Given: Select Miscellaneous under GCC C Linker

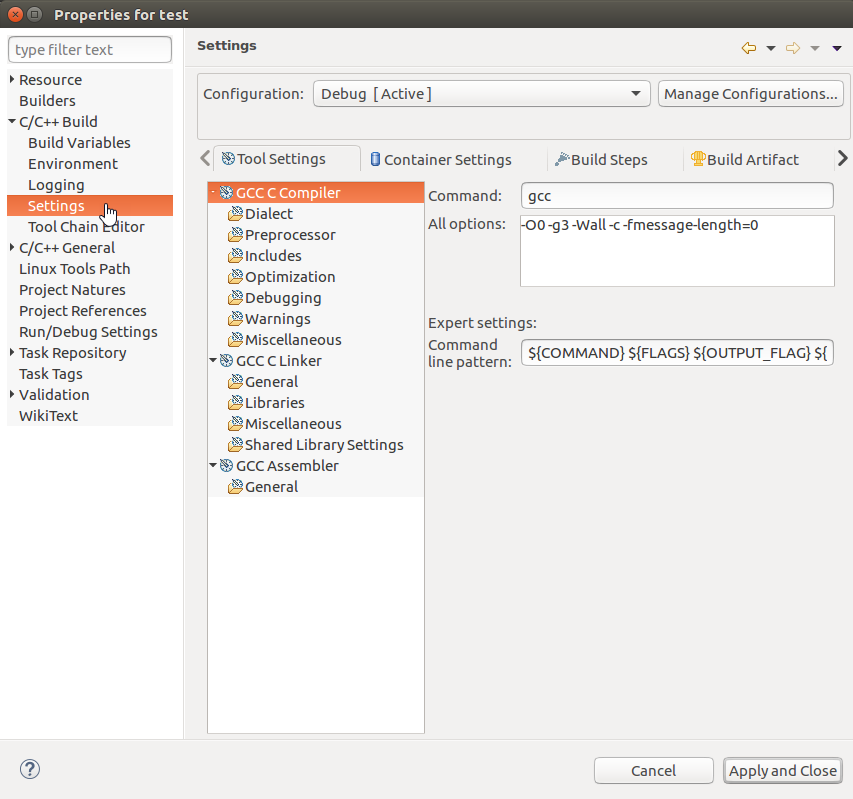Looking at the screenshot, I should (x=293, y=424).
